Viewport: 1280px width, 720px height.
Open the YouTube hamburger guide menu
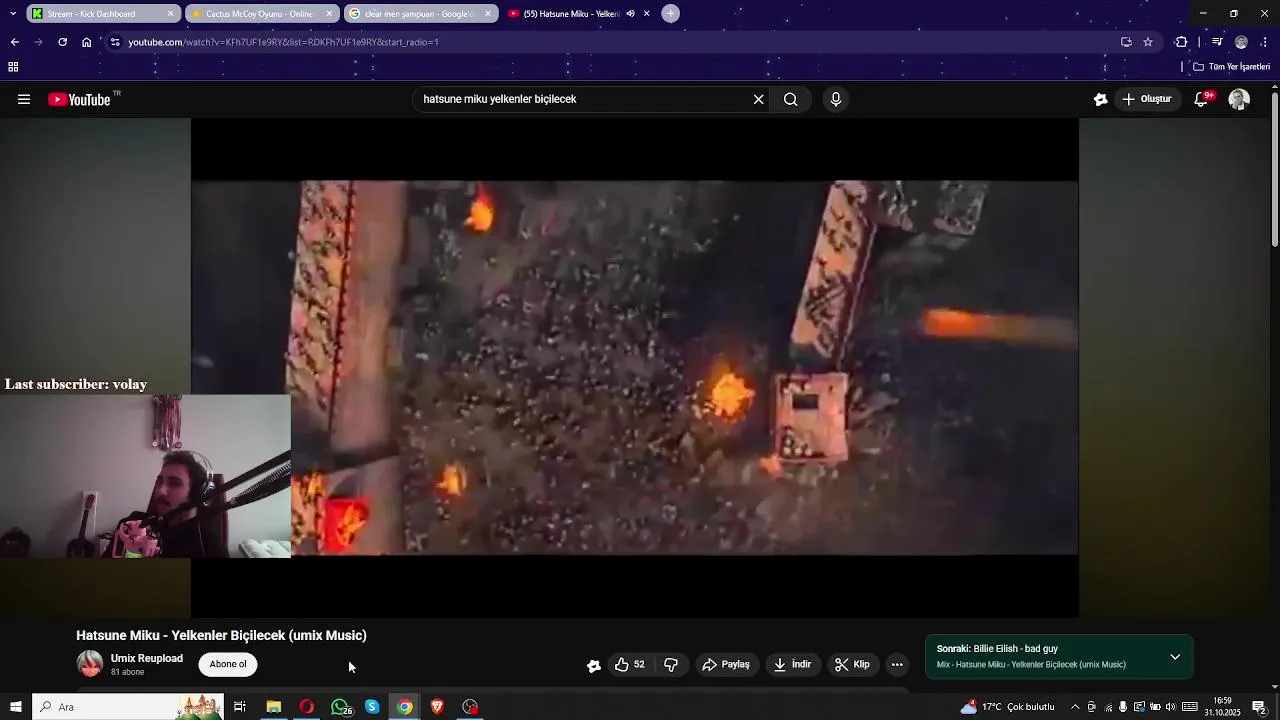(x=24, y=99)
